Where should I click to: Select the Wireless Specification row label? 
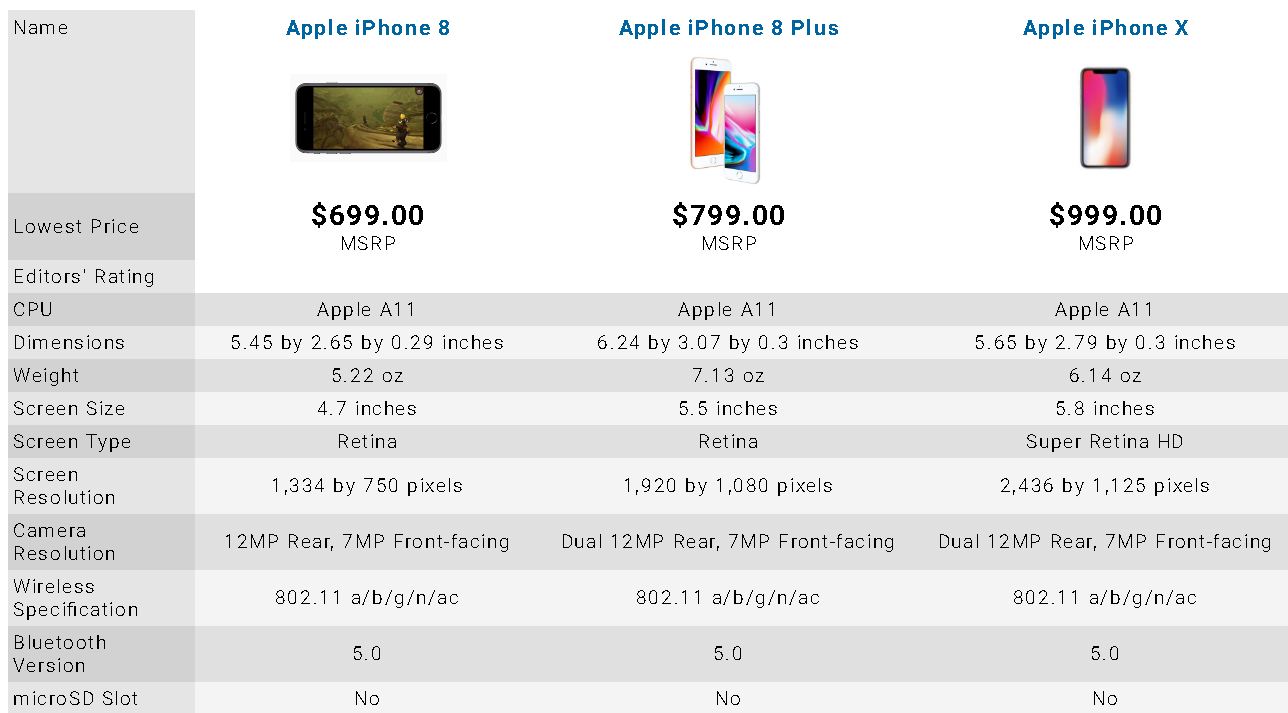pos(76,598)
